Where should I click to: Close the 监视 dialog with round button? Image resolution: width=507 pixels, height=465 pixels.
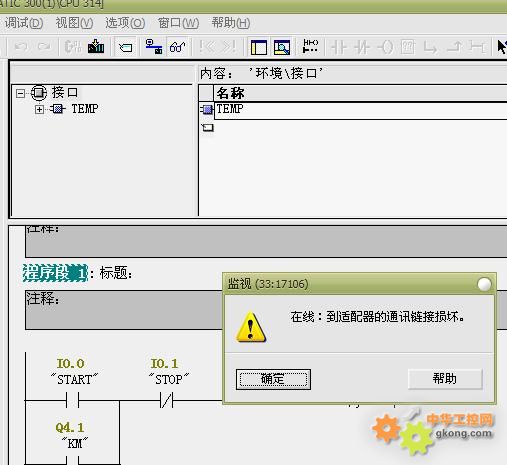(x=484, y=284)
